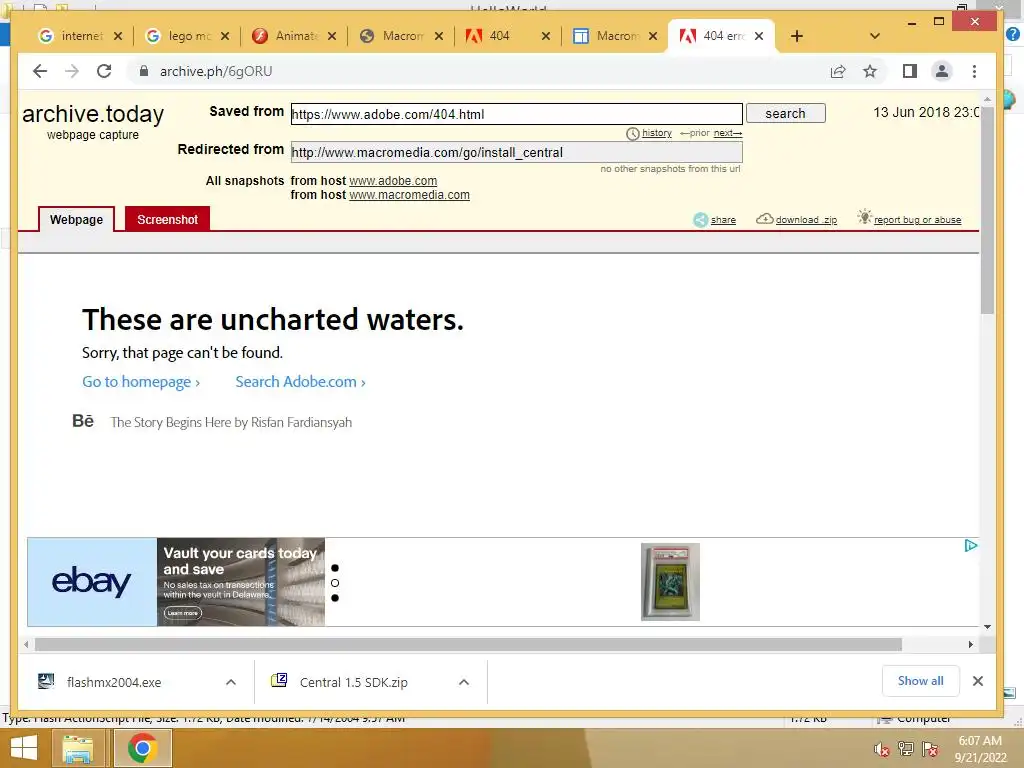Viewport: 1024px width, 768px height.
Task: Click the address bar URL archive.ph/6gORU
Action: click(x=216, y=71)
